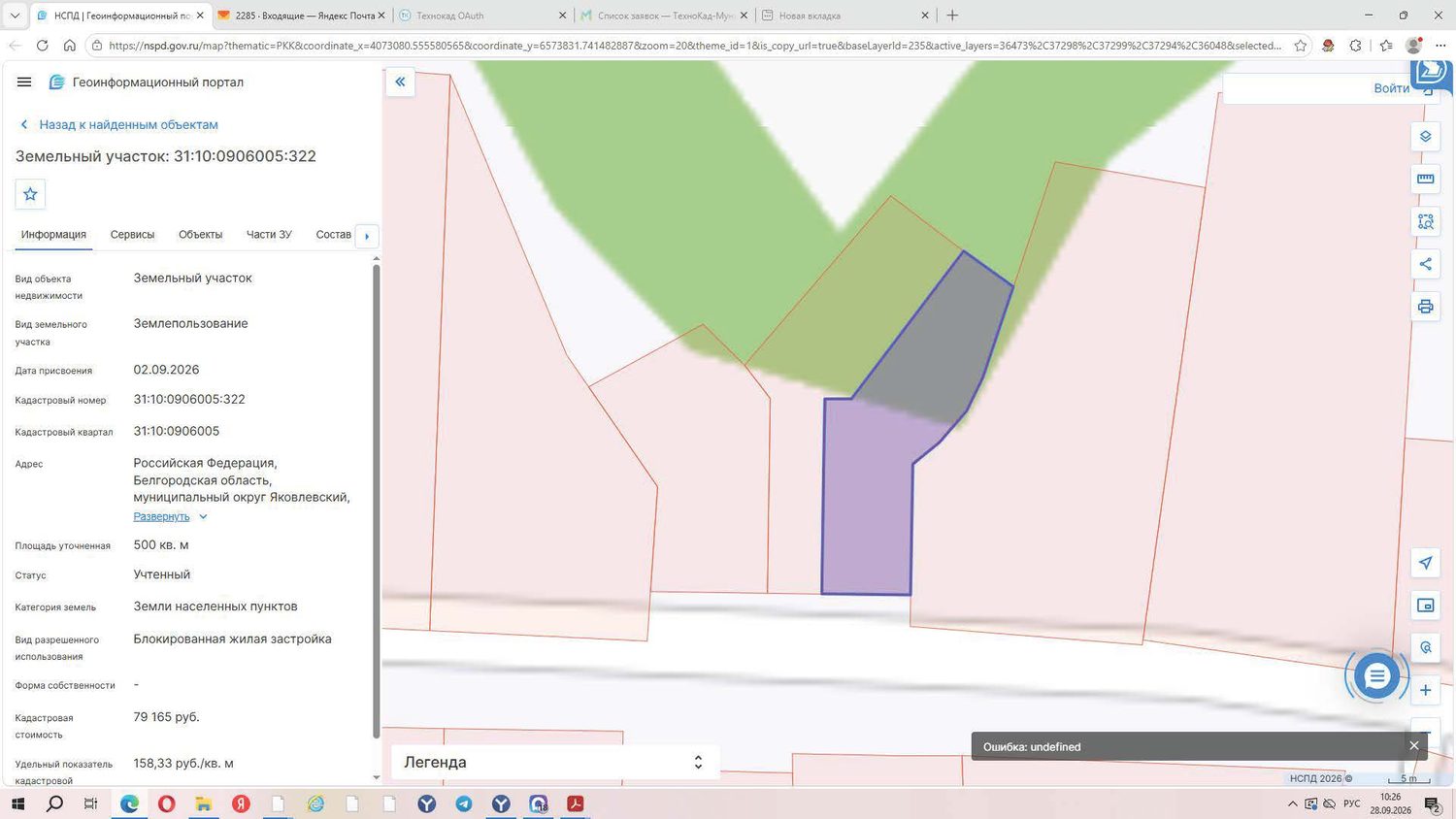Image resolution: width=1456 pixels, height=819 pixels.
Task: Open the Части ЗУ tab
Action: click(x=269, y=235)
